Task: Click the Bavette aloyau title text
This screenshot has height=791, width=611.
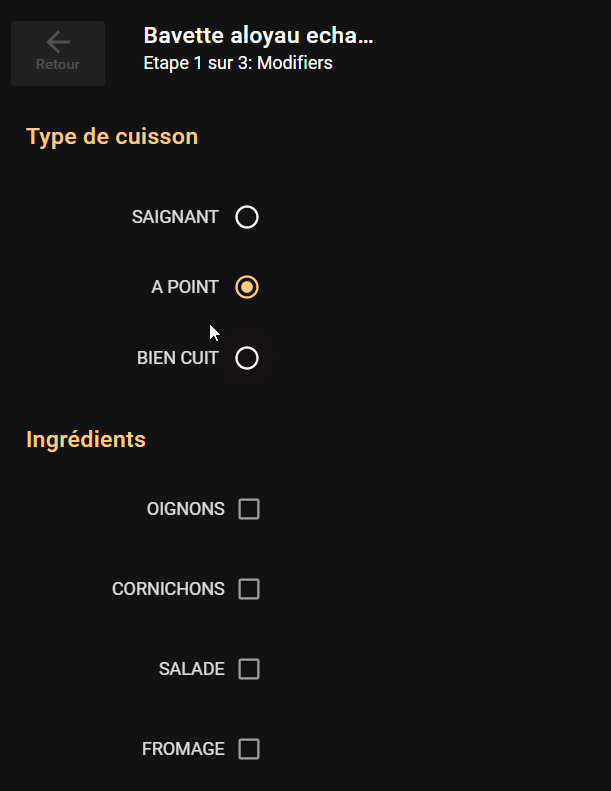Action: [x=258, y=37]
